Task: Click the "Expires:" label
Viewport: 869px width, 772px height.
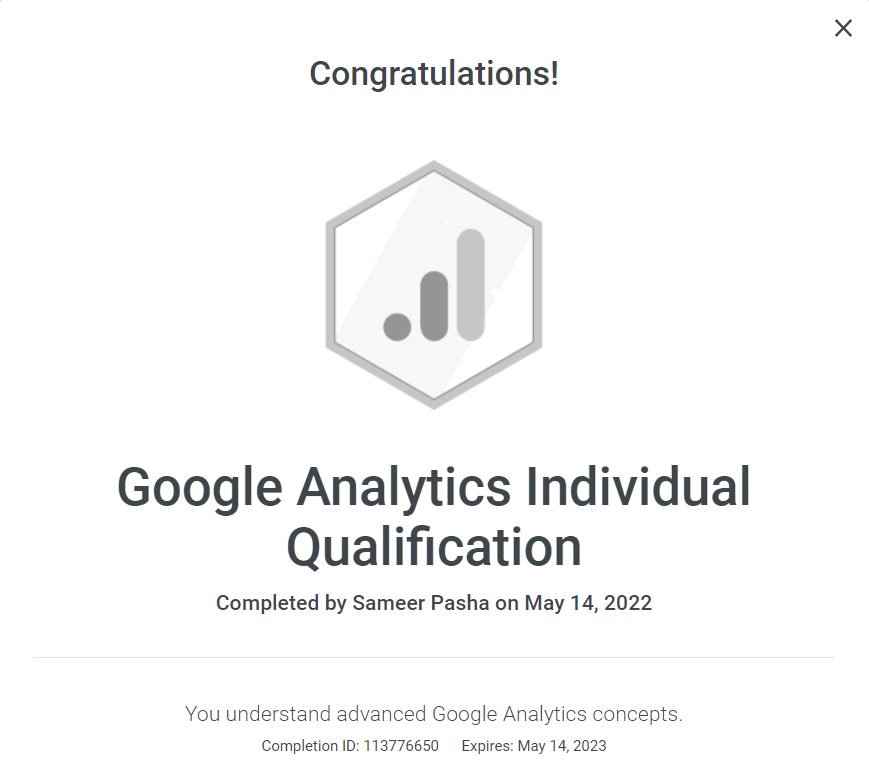Action: click(487, 746)
